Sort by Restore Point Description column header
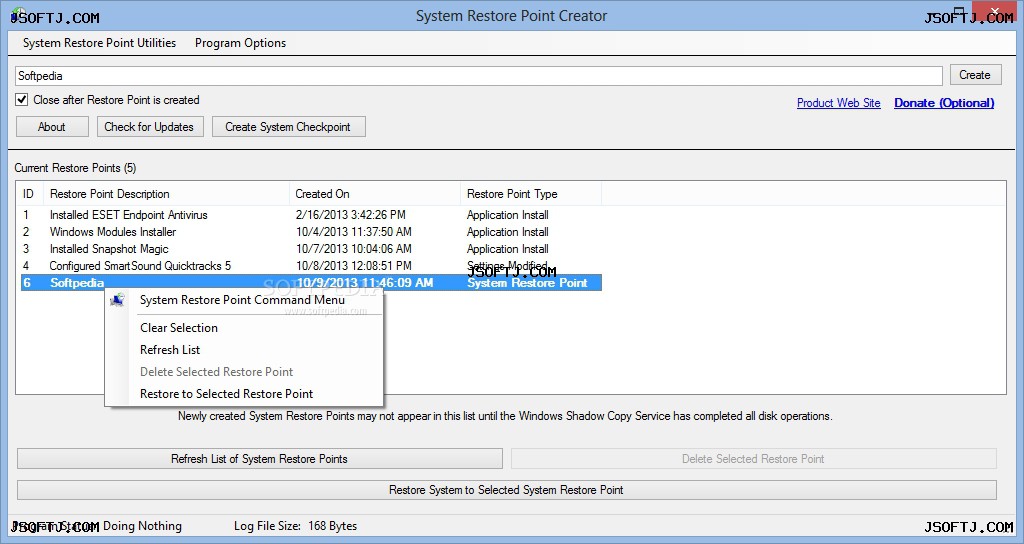1024x544 pixels. pos(166,194)
